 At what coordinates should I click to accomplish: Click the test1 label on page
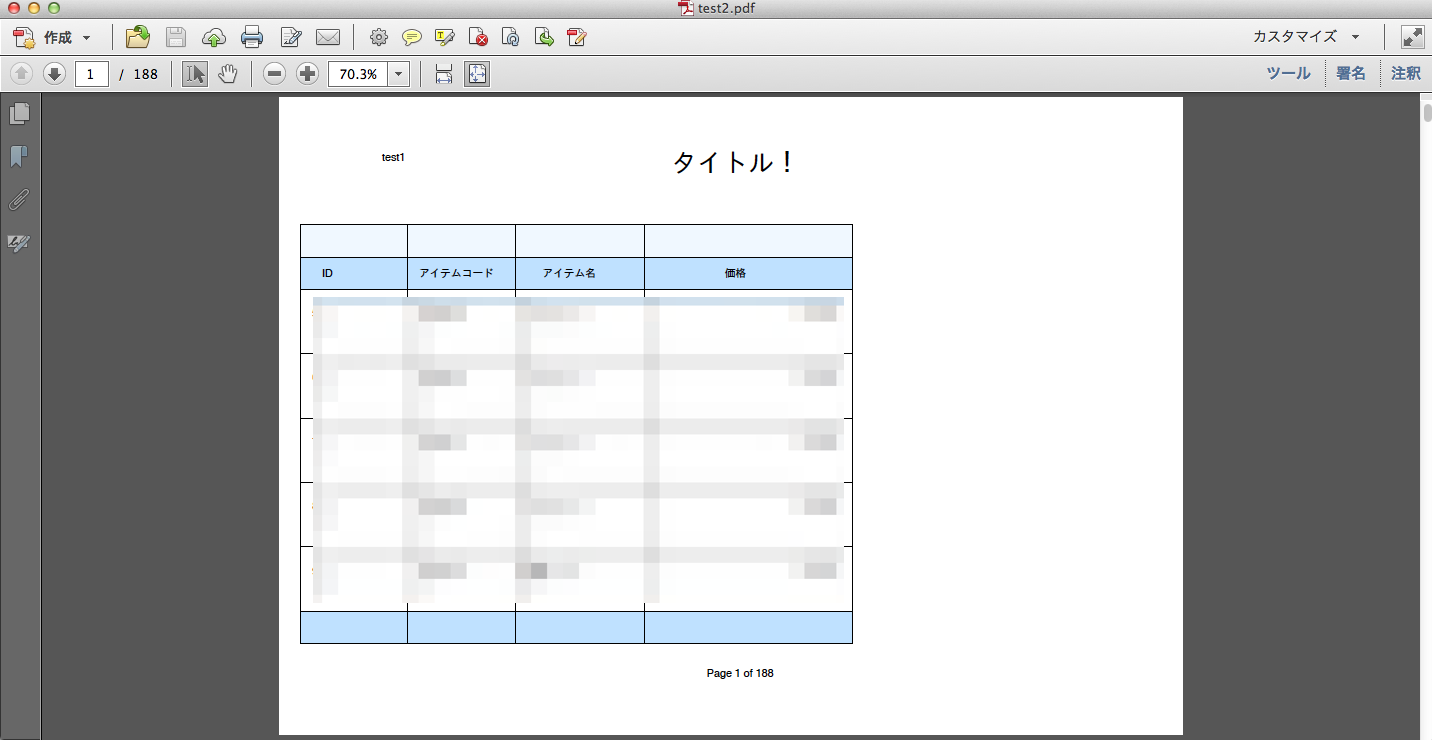tap(393, 158)
